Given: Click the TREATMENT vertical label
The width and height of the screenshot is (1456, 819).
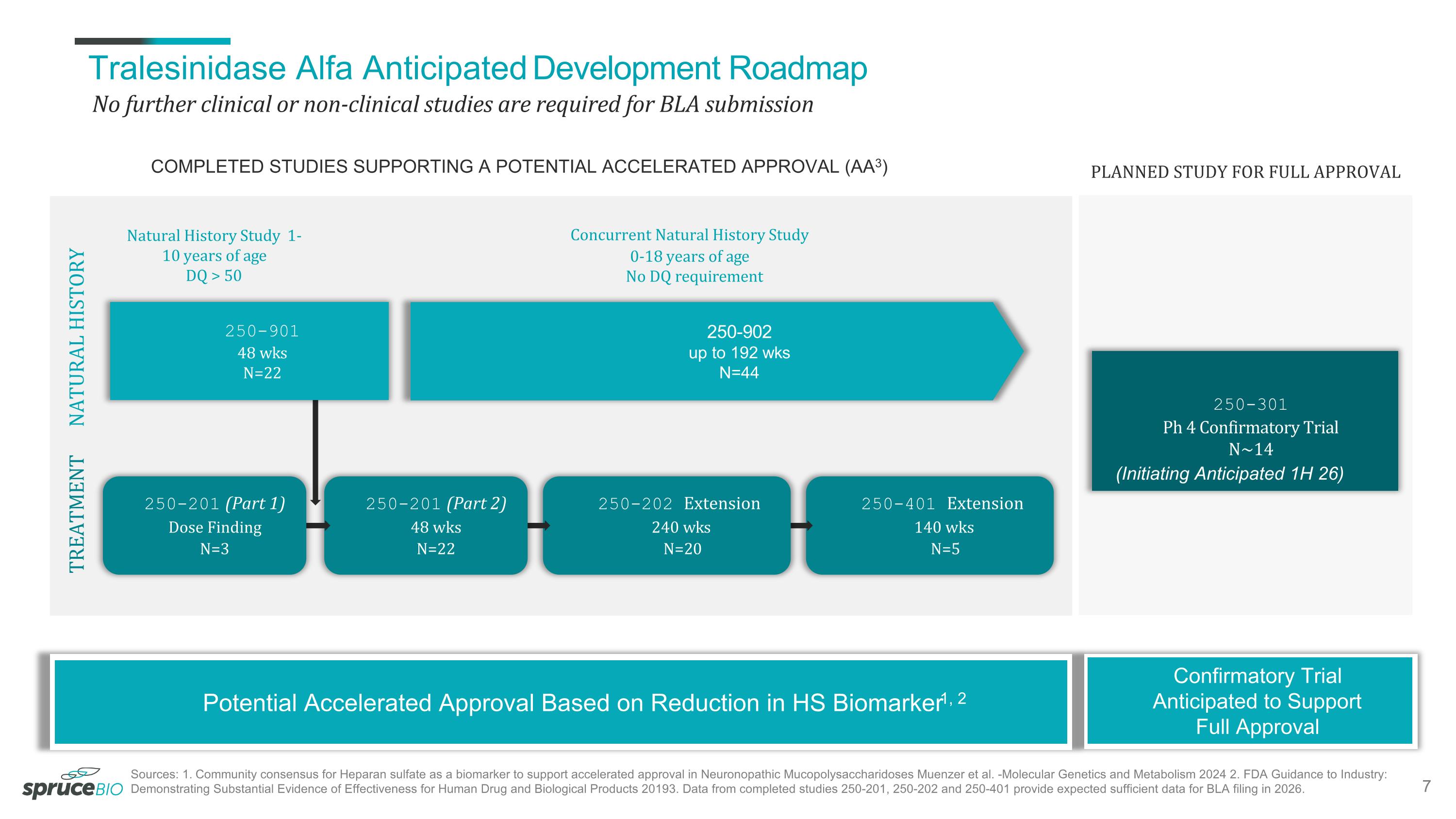Looking at the screenshot, I should (77, 514).
